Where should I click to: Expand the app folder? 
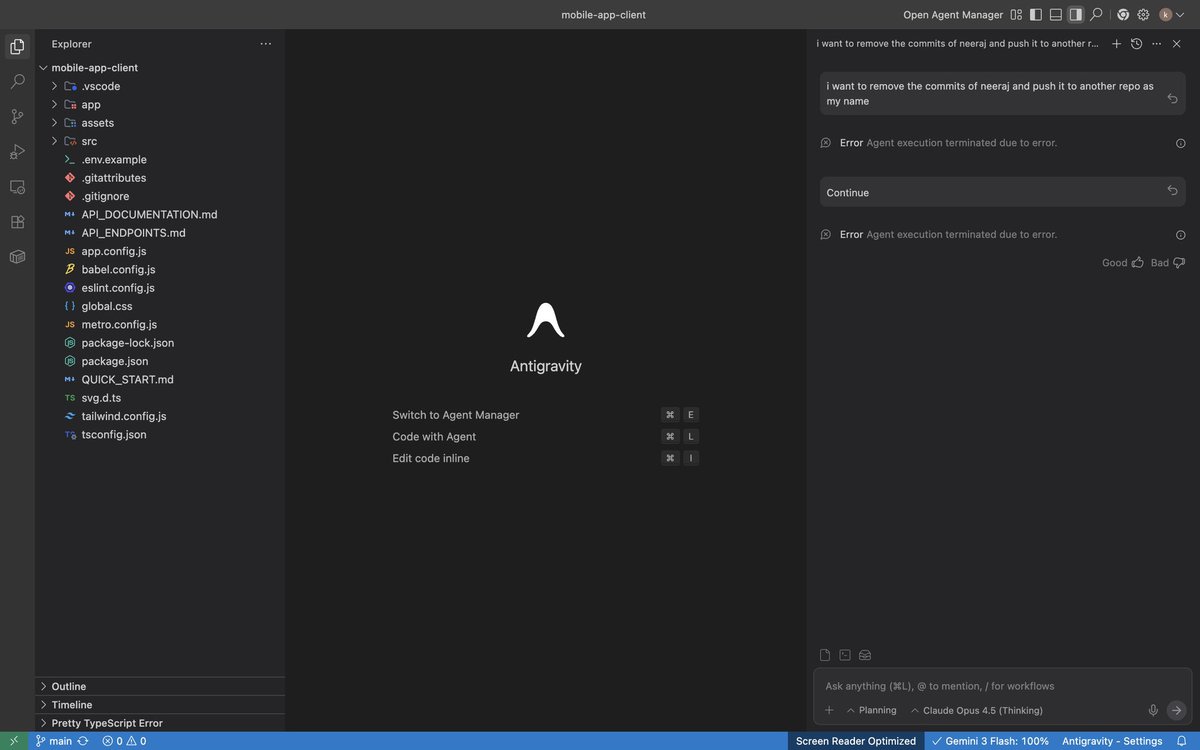coord(160,104)
